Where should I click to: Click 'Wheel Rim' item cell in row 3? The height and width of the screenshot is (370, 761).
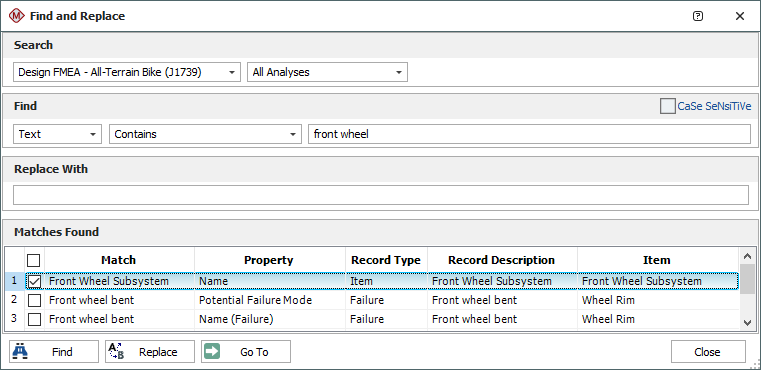tap(657, 320)
